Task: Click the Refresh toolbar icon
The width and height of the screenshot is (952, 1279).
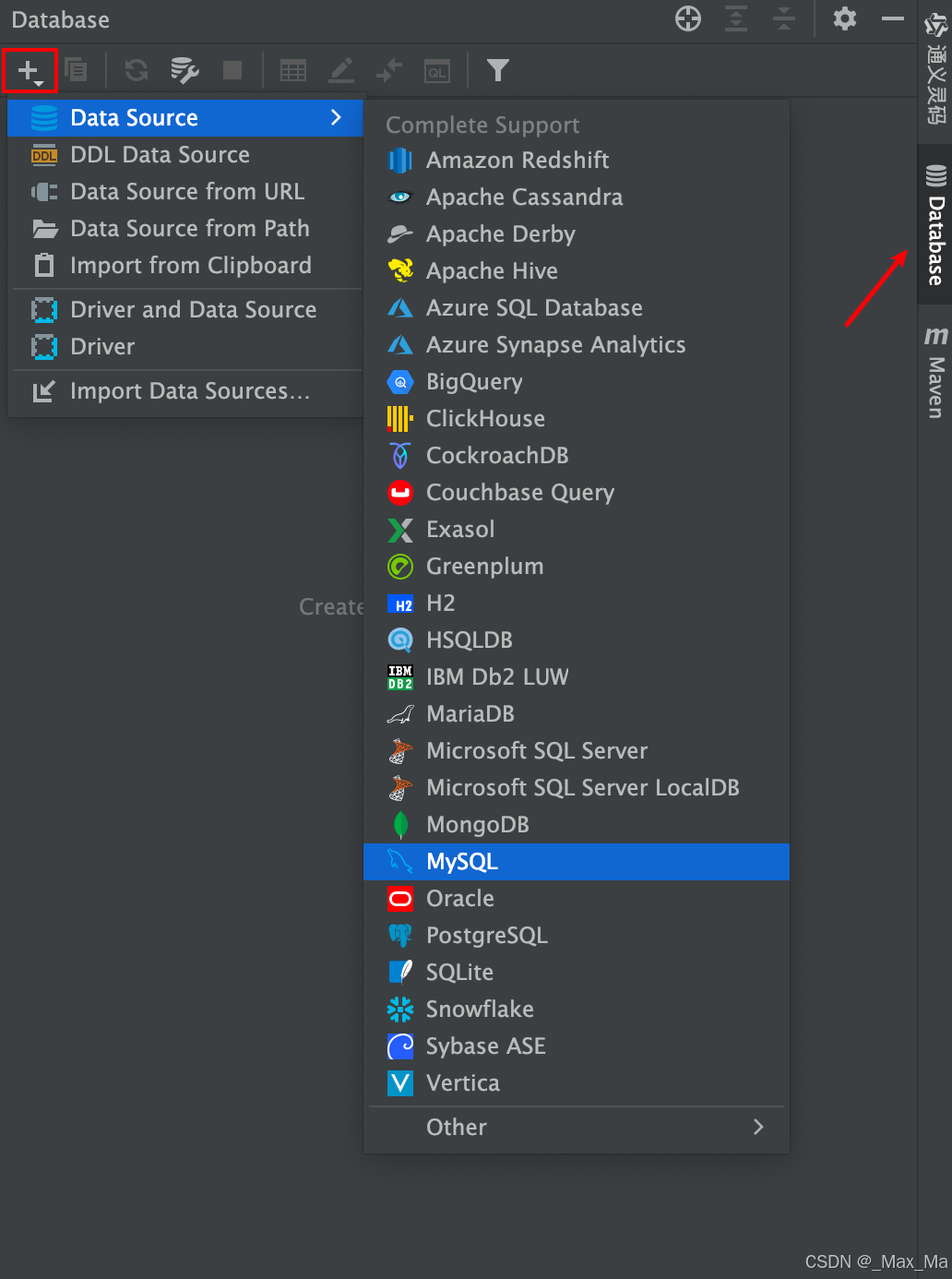Action: pyautogui.click(x=137, y=70)
